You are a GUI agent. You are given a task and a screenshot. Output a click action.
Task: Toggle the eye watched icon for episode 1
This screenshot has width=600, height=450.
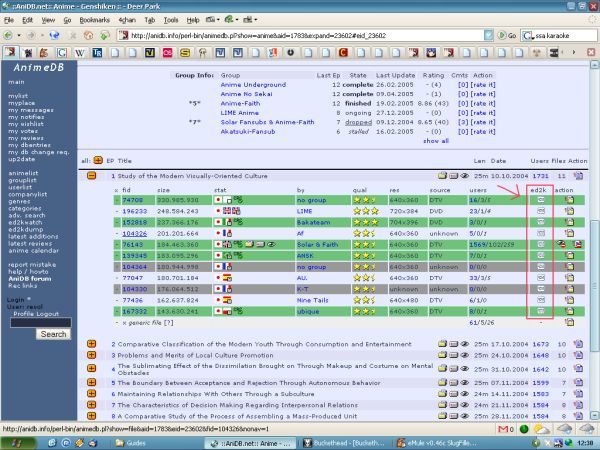point(465,176)
